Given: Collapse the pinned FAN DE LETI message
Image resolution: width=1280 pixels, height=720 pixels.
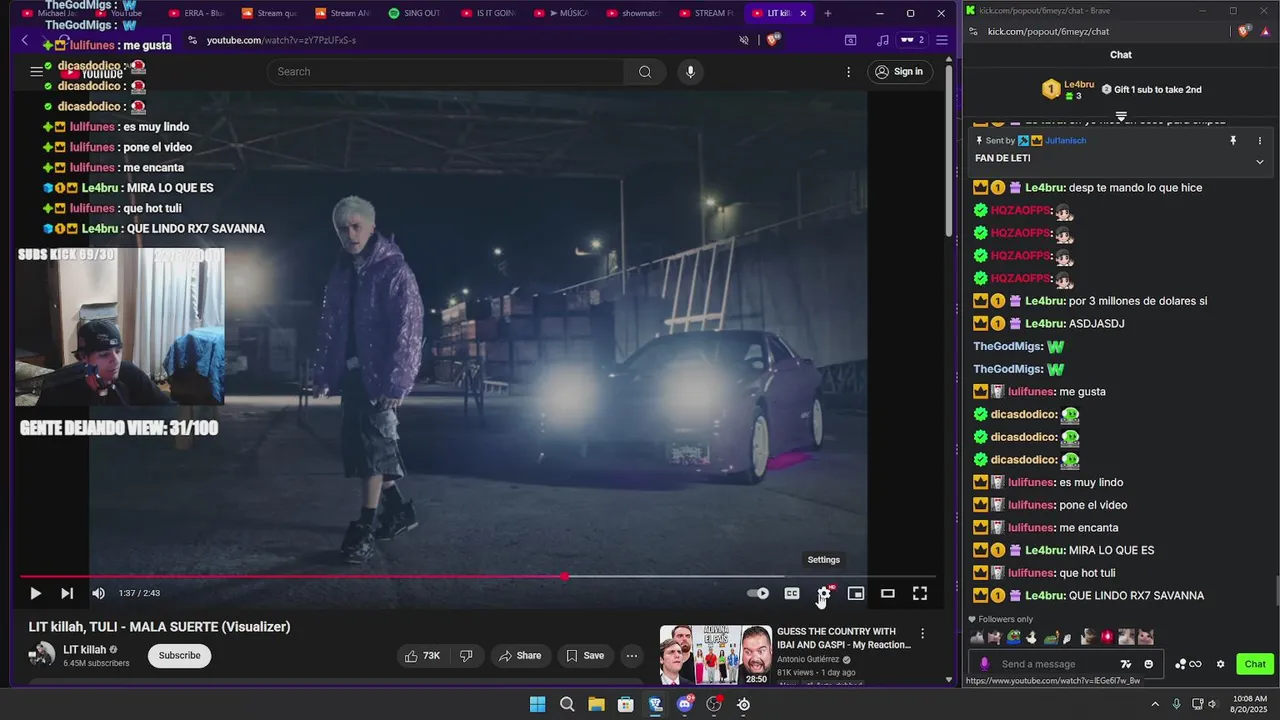Looking at the screenshot, I should (x=1260, y=162).
